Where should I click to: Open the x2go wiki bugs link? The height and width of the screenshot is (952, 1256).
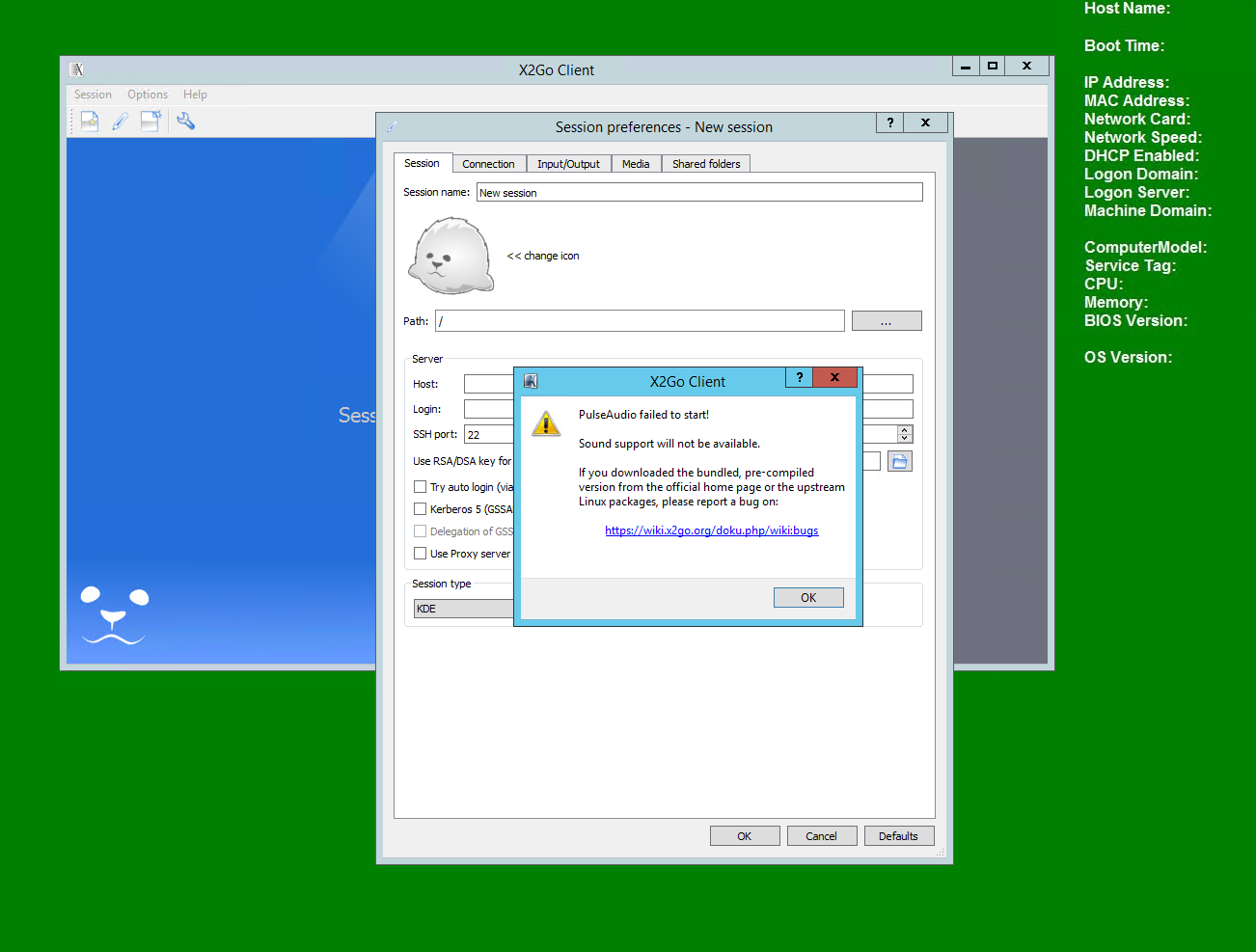coord(711,530)
